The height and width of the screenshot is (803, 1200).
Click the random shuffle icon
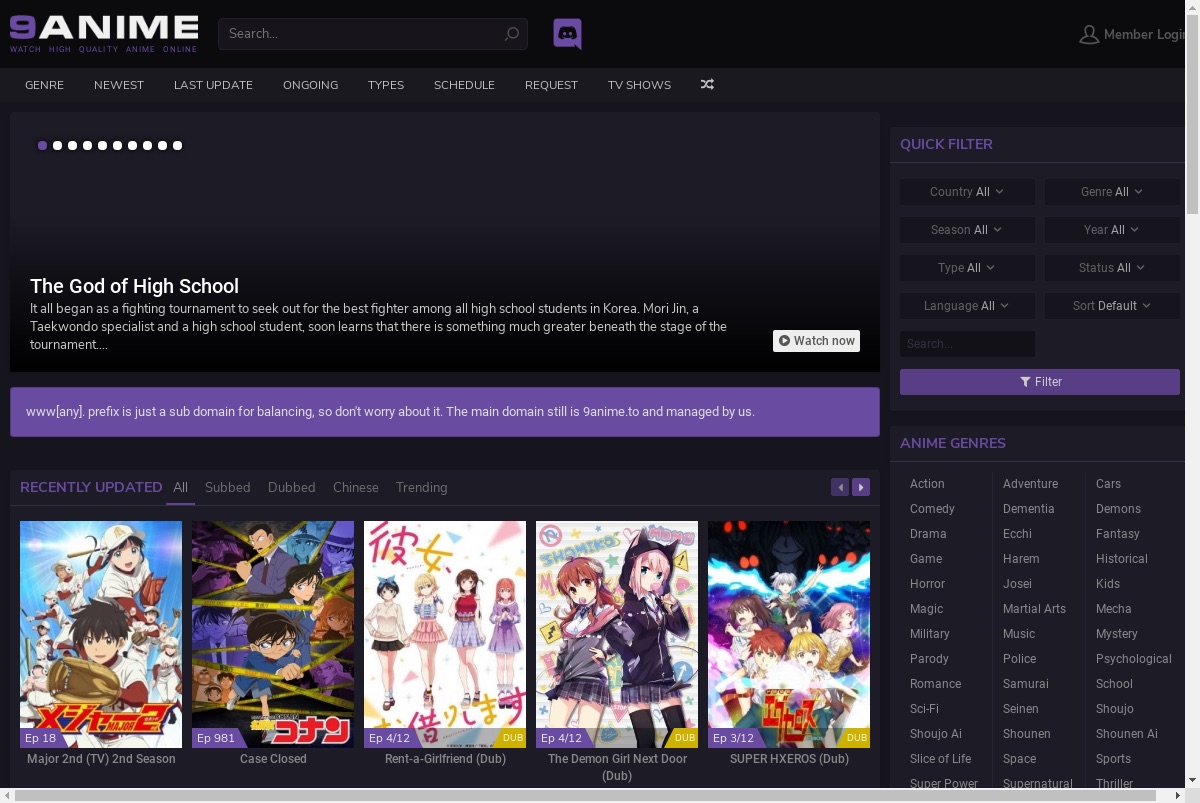(707, 85)
